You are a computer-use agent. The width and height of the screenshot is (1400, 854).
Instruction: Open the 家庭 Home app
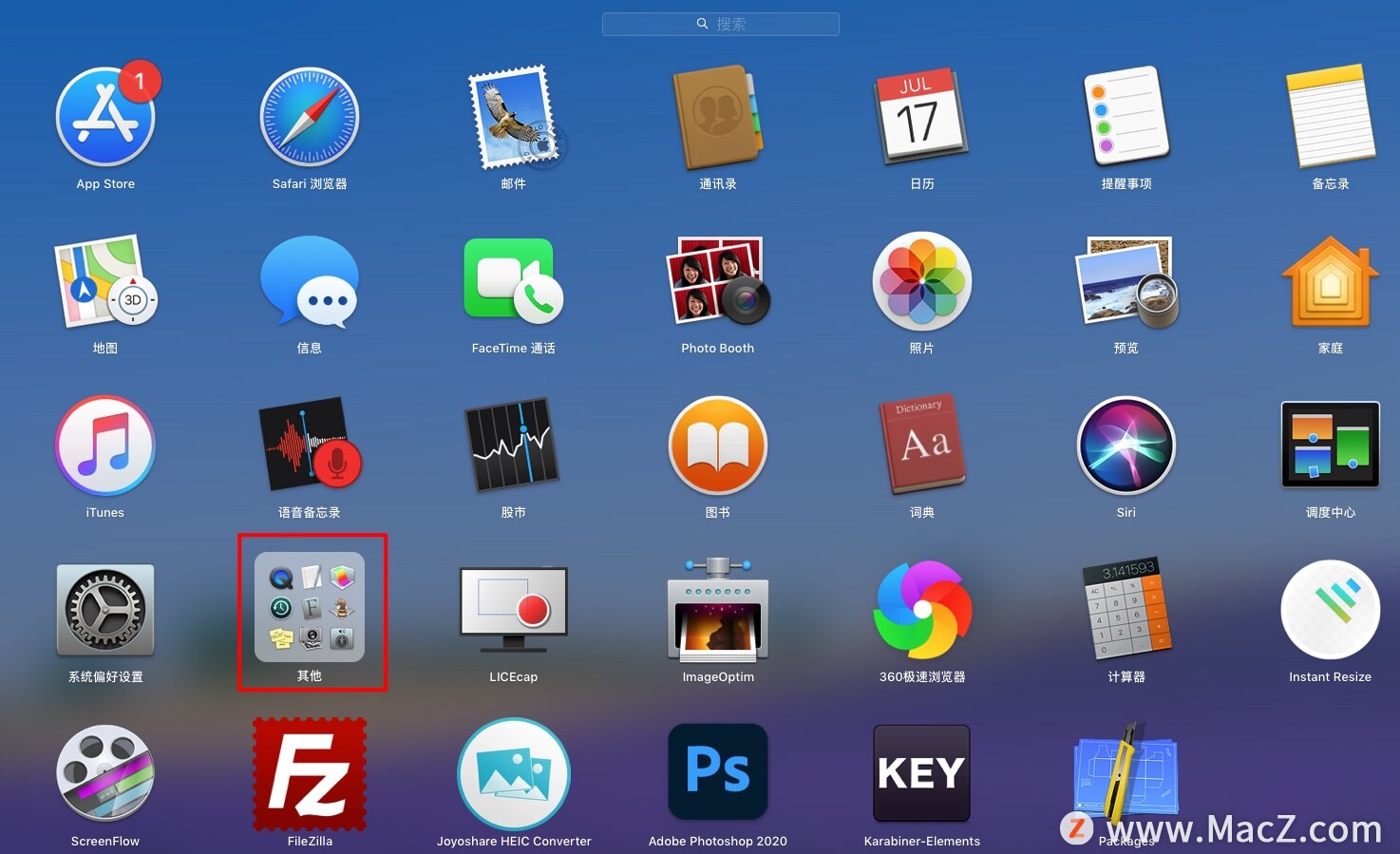(x=1331, y=281)
